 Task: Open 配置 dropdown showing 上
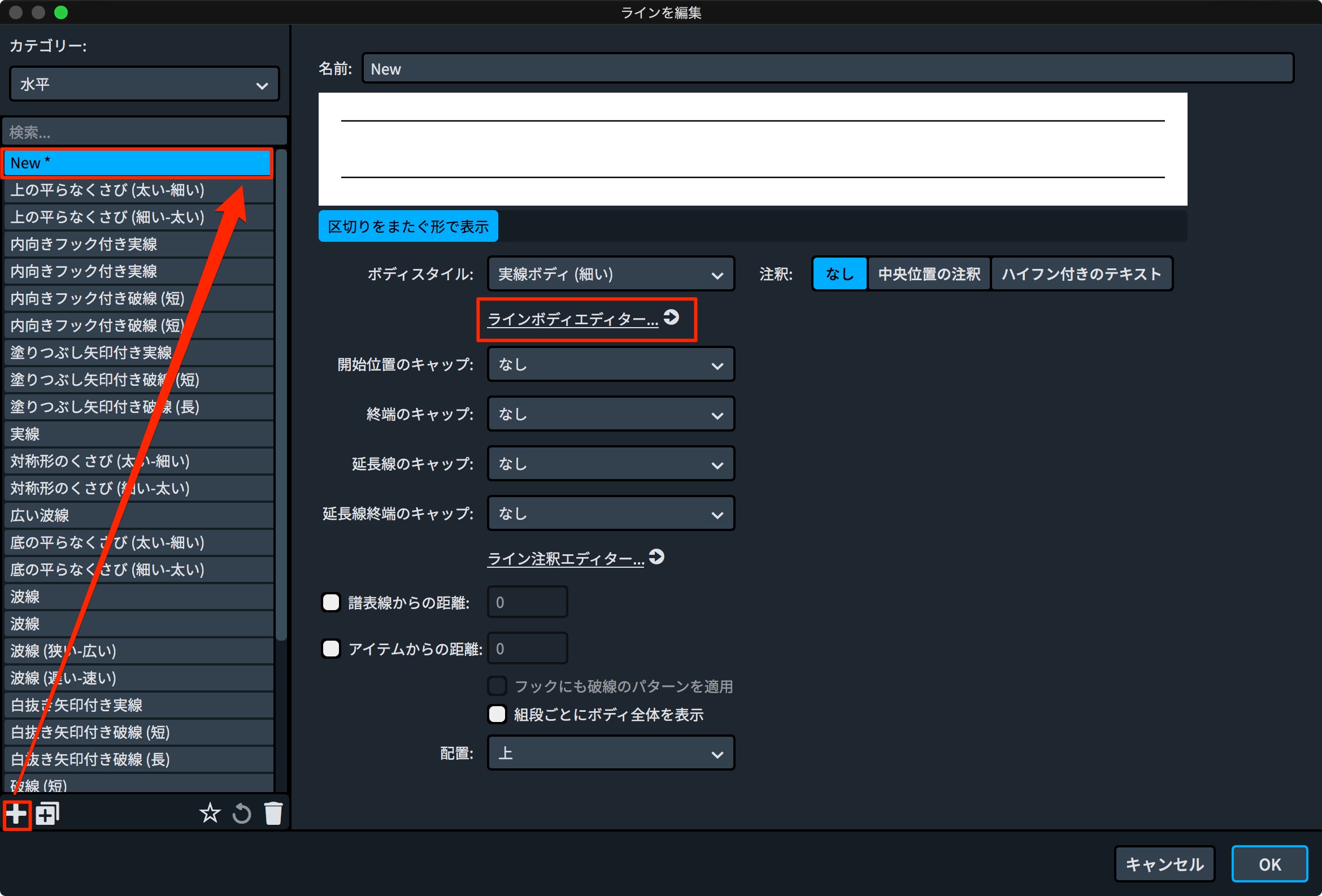(x=611, y=754)
